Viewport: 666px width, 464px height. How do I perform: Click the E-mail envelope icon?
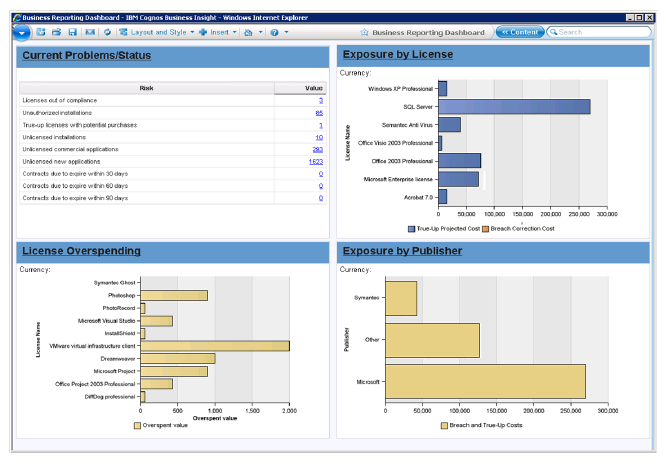point(88,32)
